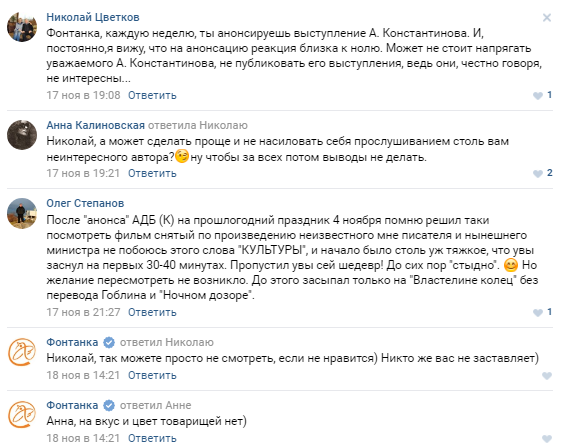Viewport: 561px width, 447px height.
Task: Like Николай Цветков's comment with heart icon
Action: tap(538, 96)
